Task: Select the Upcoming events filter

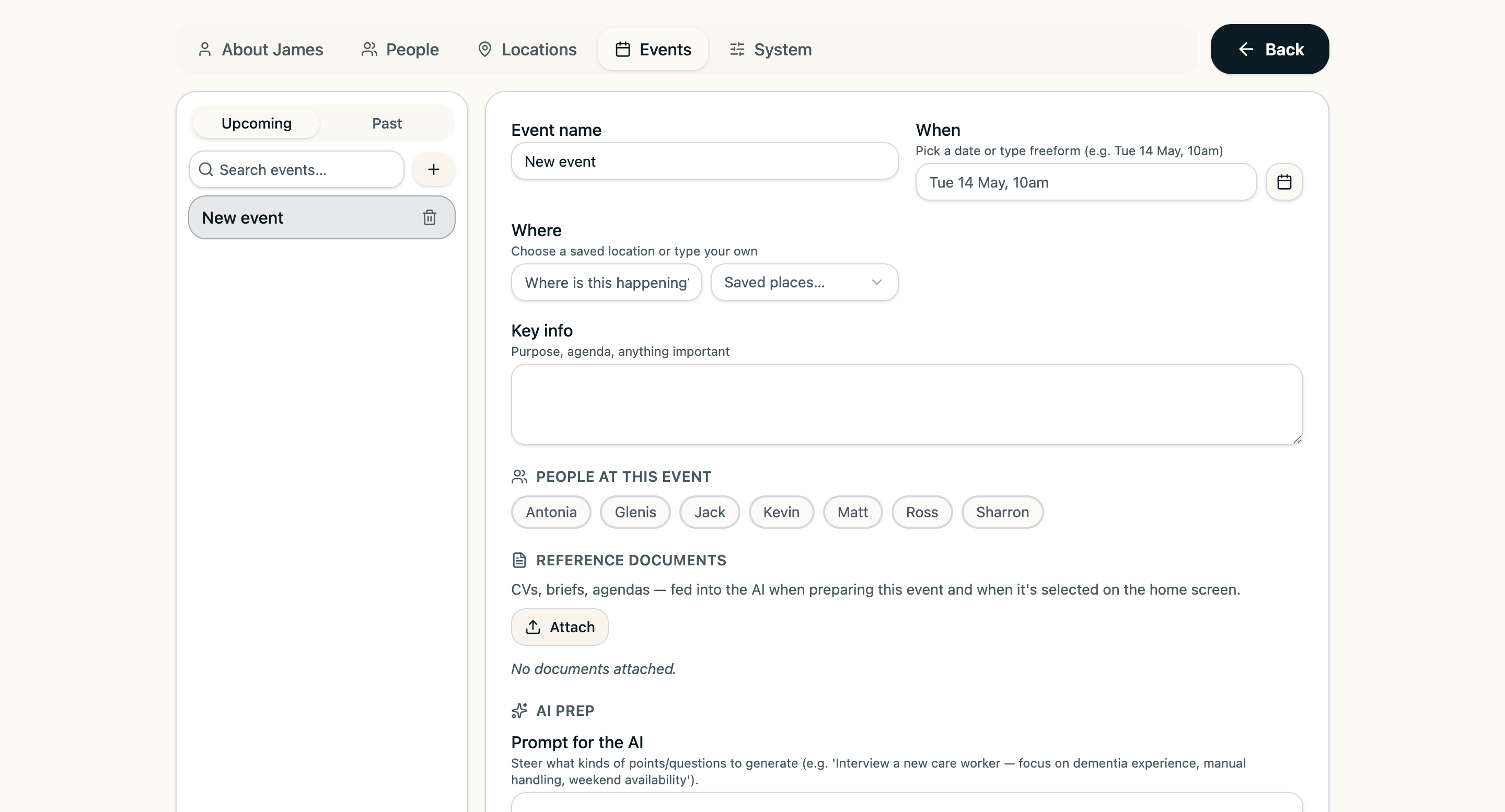Action: pyautogui.click(x=257, y=123)
